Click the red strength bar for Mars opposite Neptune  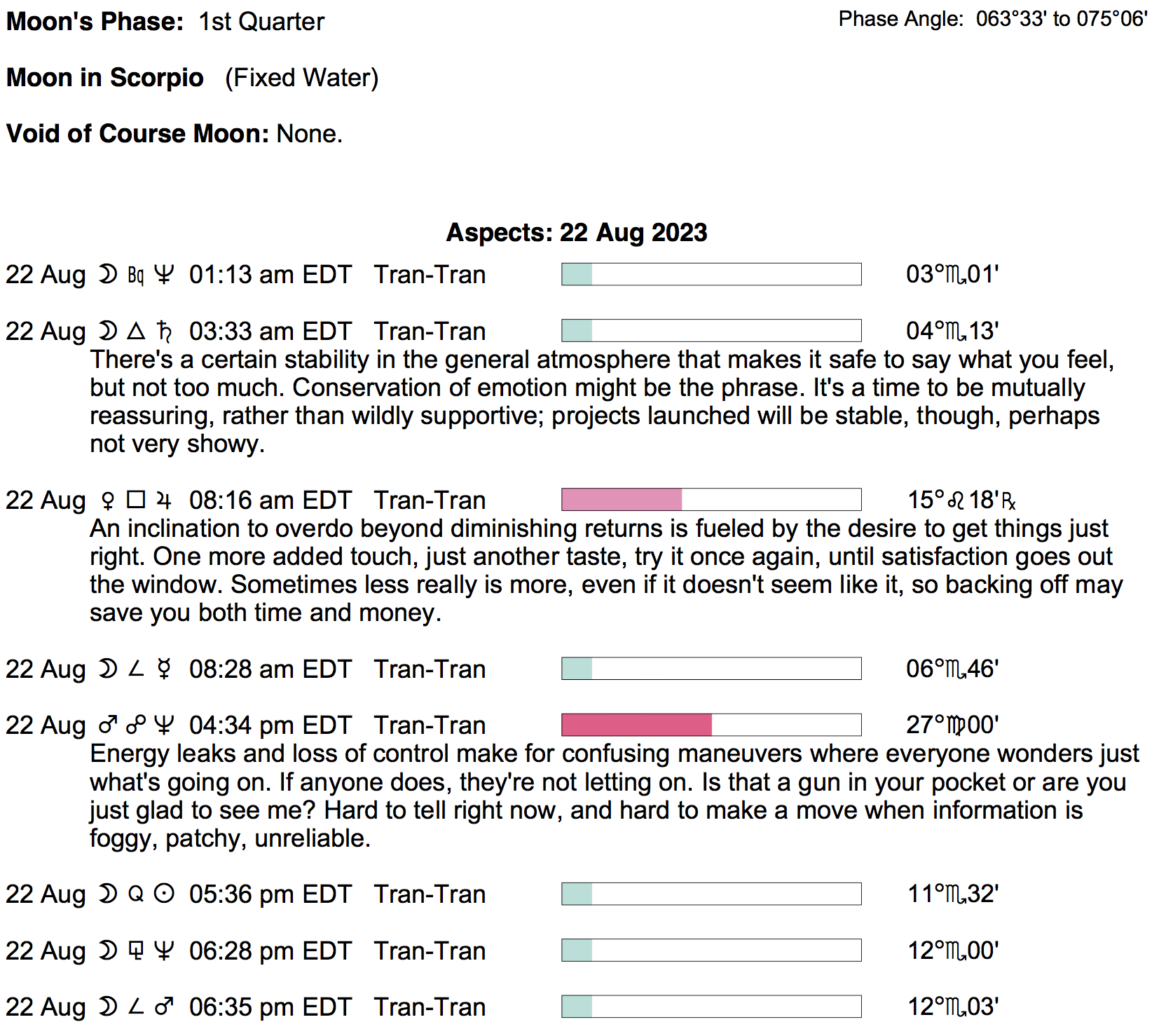coord(636,725)
